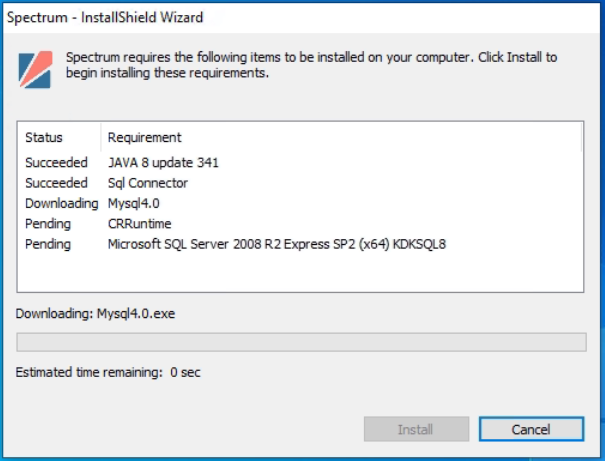Select the Mysql4.0 requirement entry
Image resolution: width=605 pixels, height=461 pixels.
[134, 203]
